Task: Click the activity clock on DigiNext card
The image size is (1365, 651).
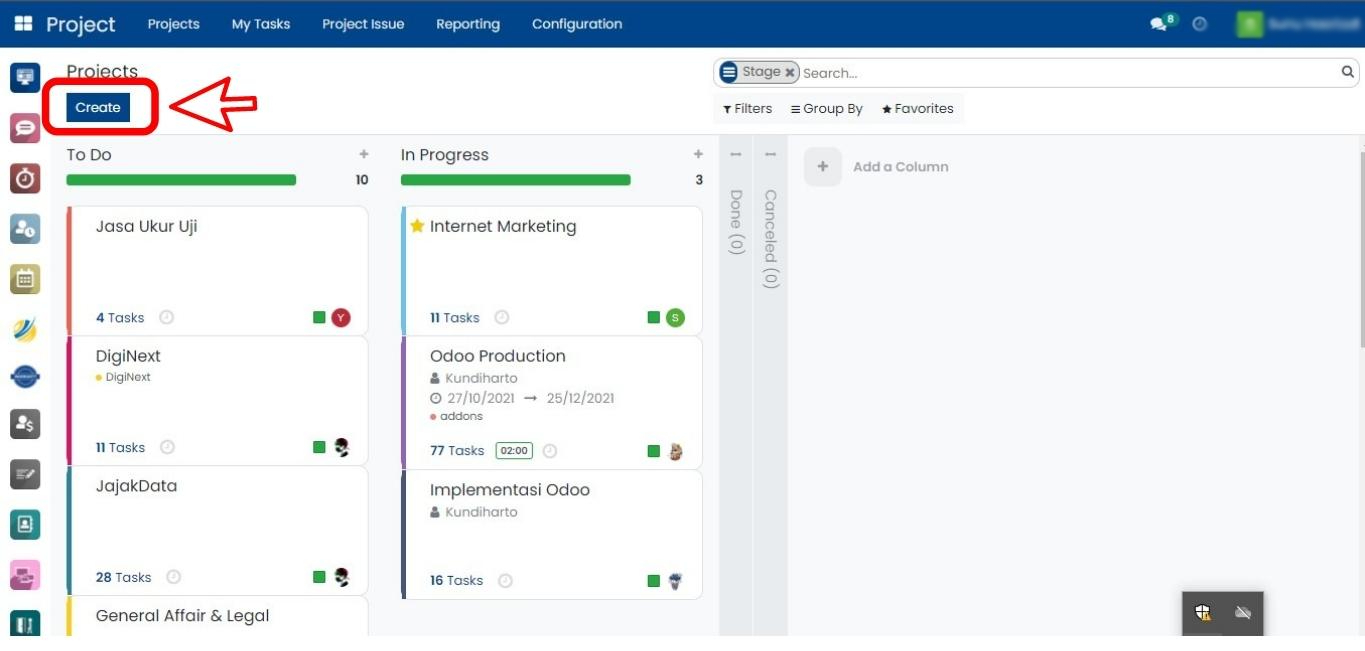Action: click(x=167, y=448)
